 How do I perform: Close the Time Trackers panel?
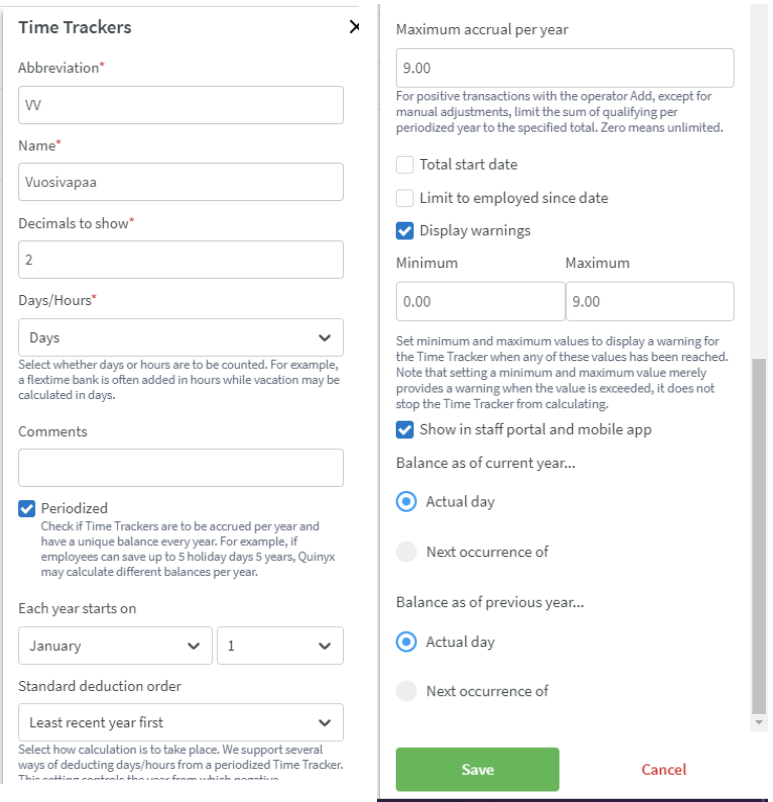(x=354, y=27)
